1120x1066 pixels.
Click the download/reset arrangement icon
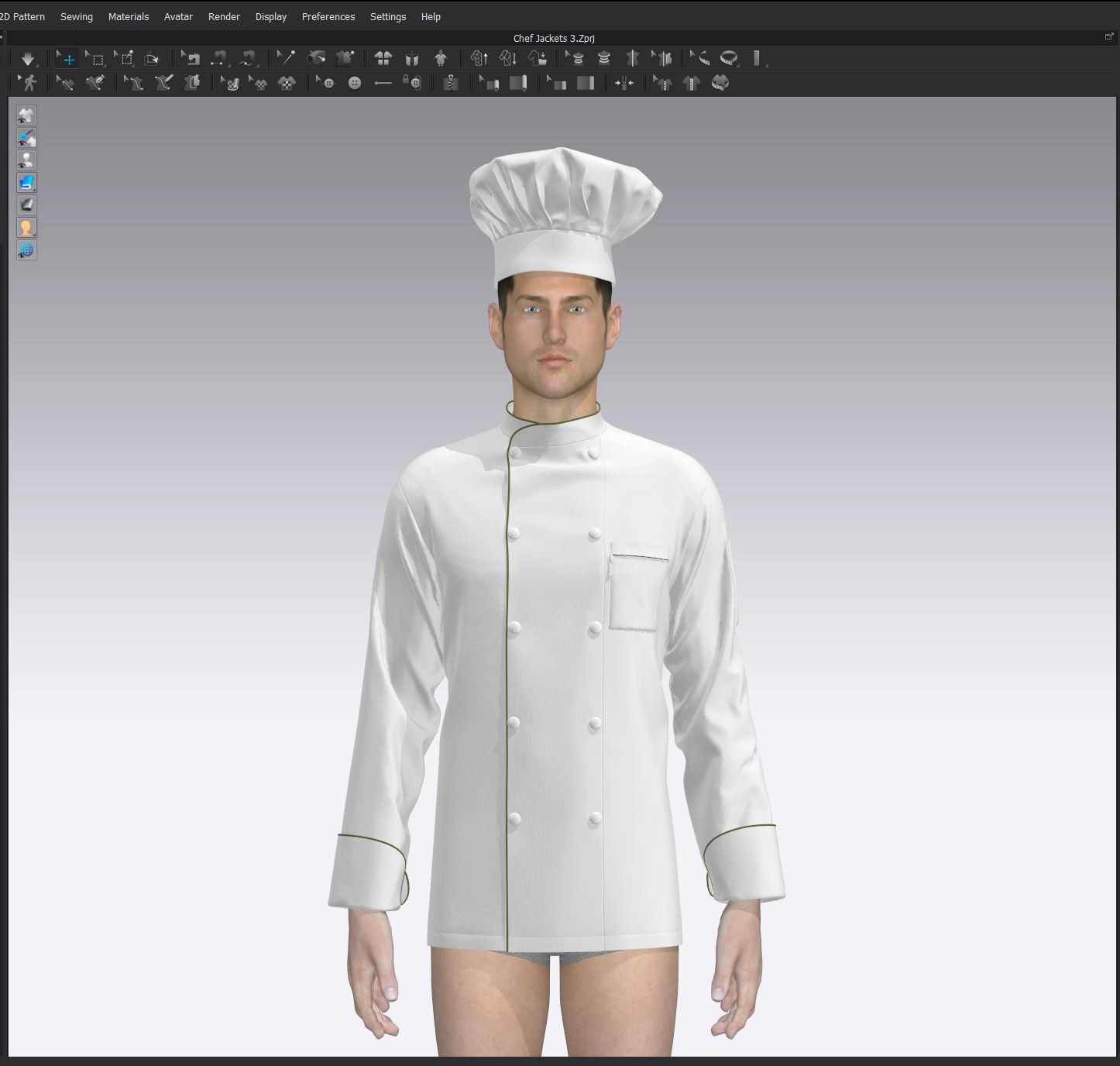[29, 58]
